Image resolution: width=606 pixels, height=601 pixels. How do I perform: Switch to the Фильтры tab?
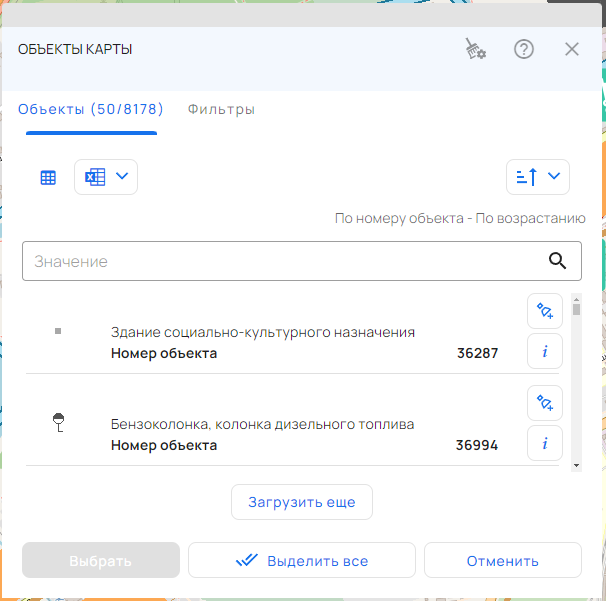pos(221,110)
